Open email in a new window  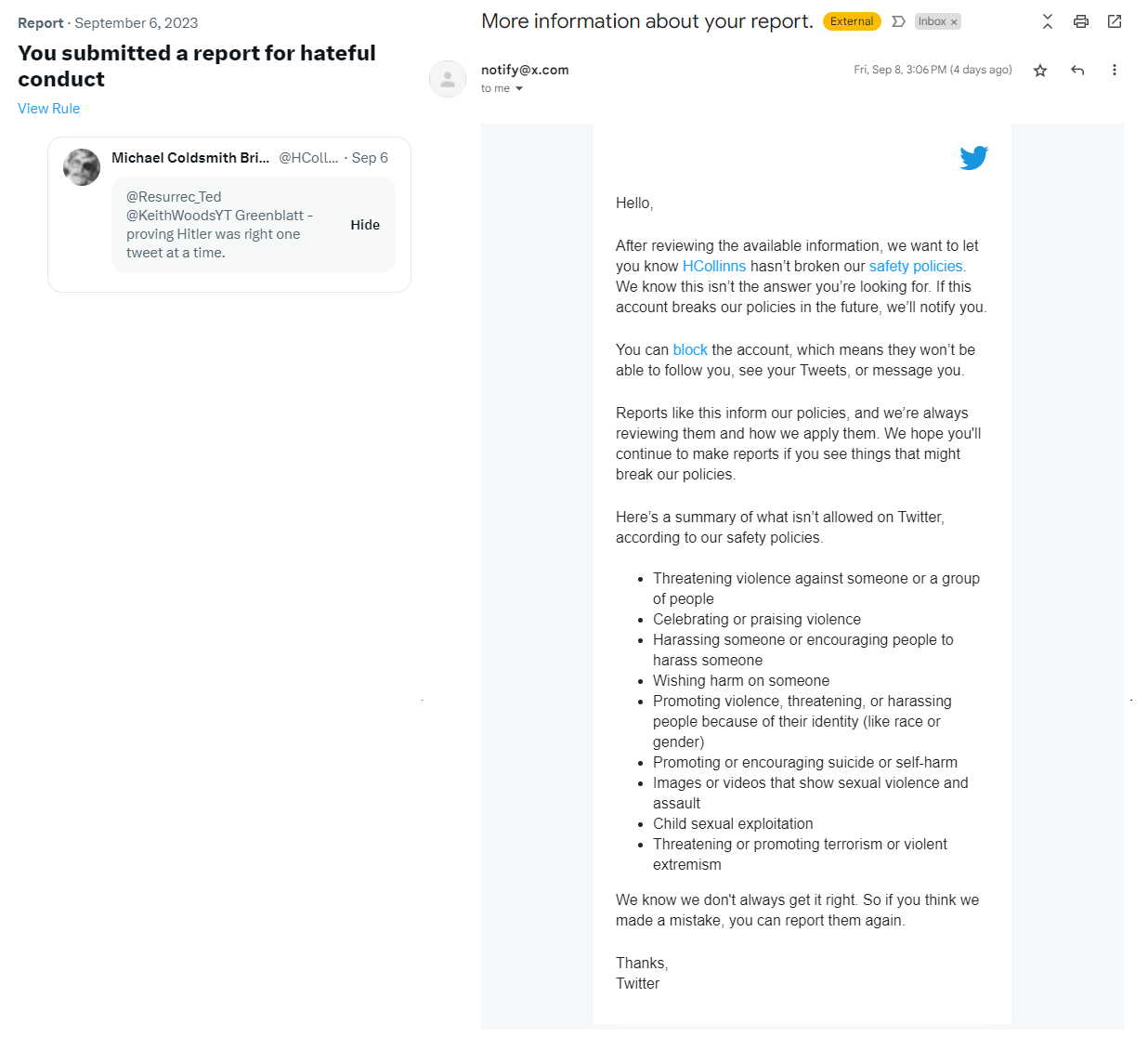pyautogui.click(x=1115, y=21)
